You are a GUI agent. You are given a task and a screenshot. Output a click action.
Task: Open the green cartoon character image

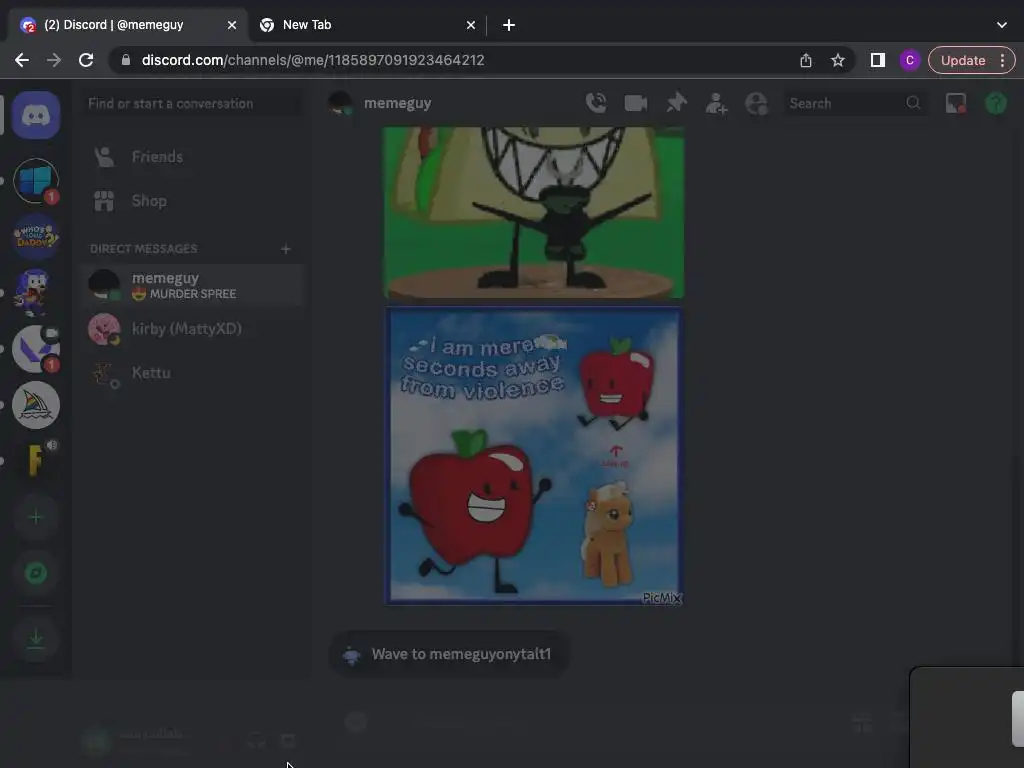(x=534, y=213)
